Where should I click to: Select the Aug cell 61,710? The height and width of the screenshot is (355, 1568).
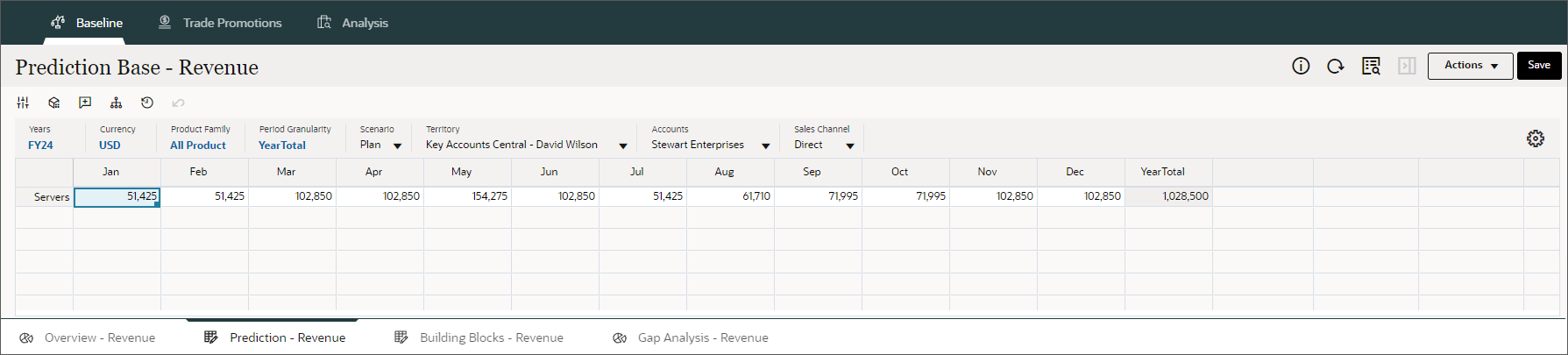[x=730, y=196]
